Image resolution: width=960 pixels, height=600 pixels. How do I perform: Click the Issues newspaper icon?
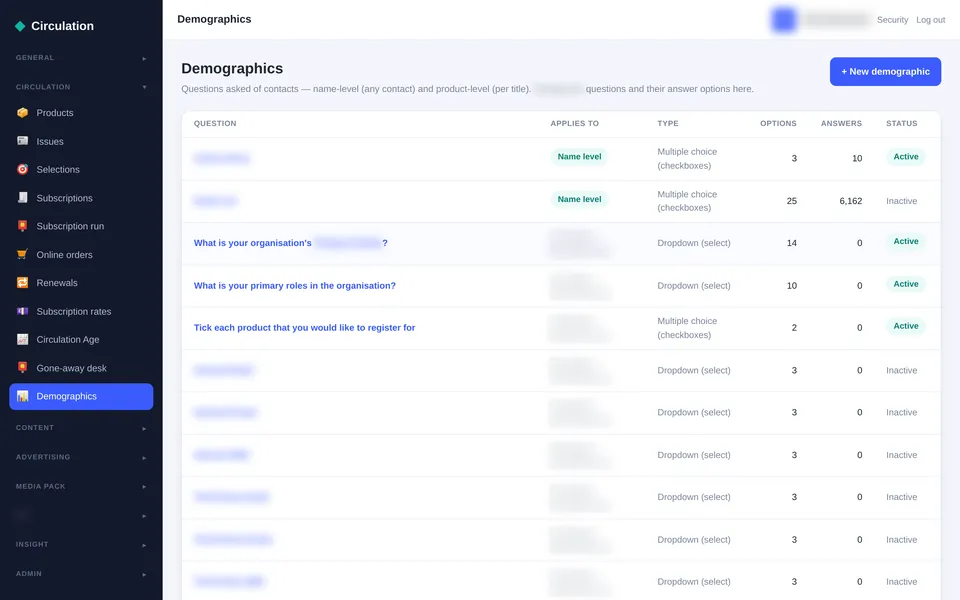coord(23,141)
